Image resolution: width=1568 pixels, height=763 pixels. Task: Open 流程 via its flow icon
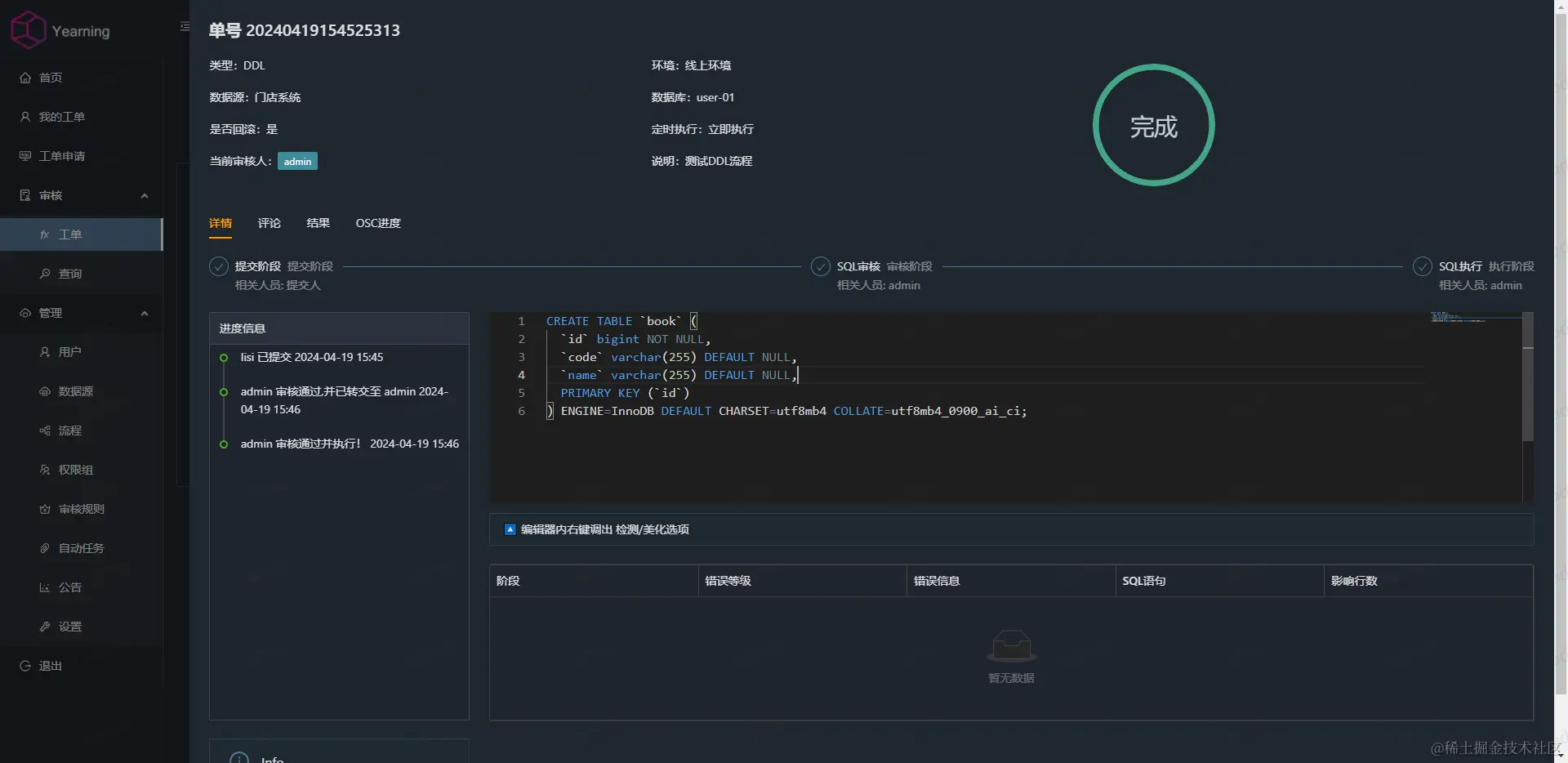pos(45,431)
